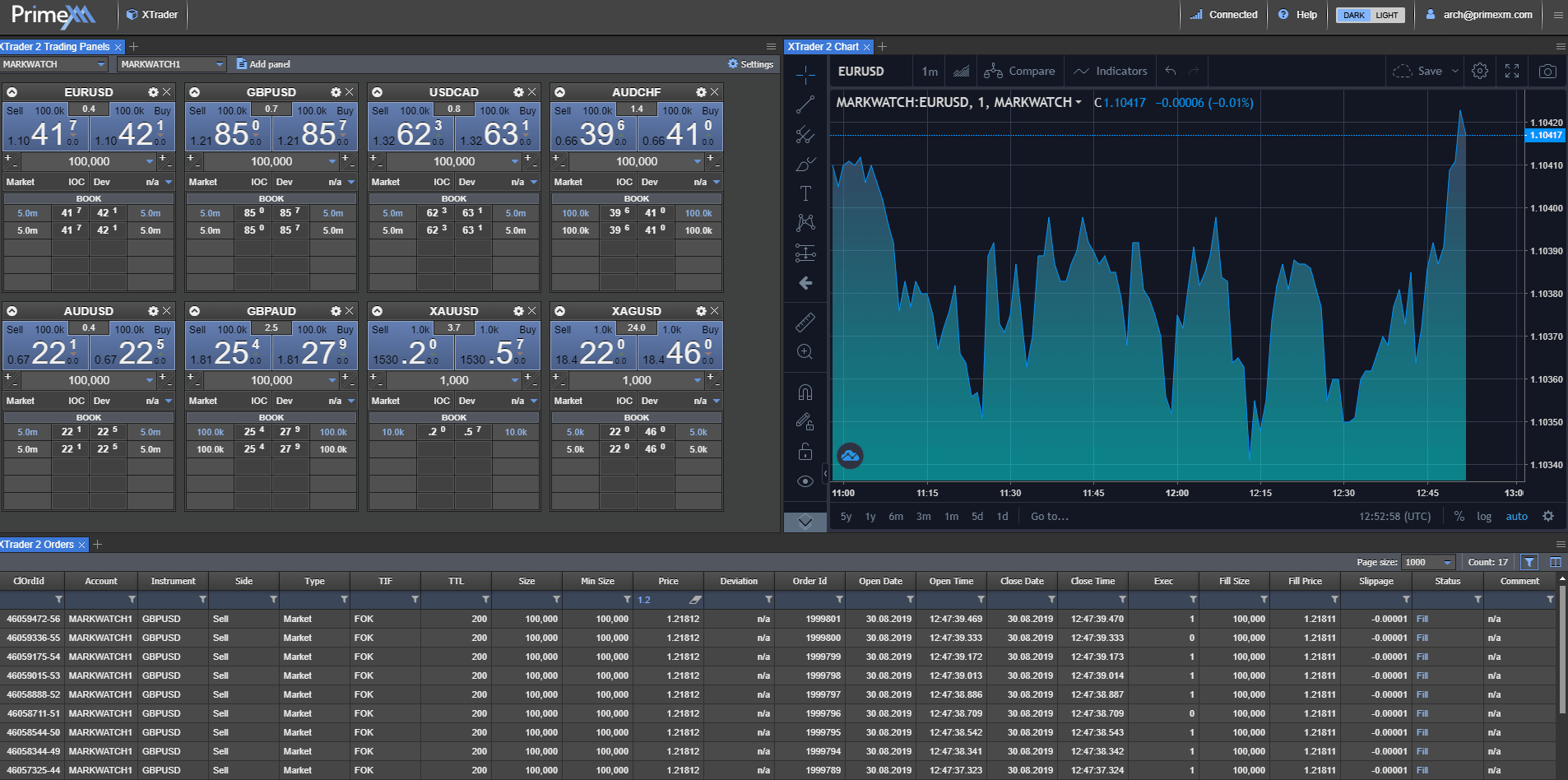Select the crosshair cursor tool in chart
Viewport: 1568px width, 780px height.
point(805,75)
